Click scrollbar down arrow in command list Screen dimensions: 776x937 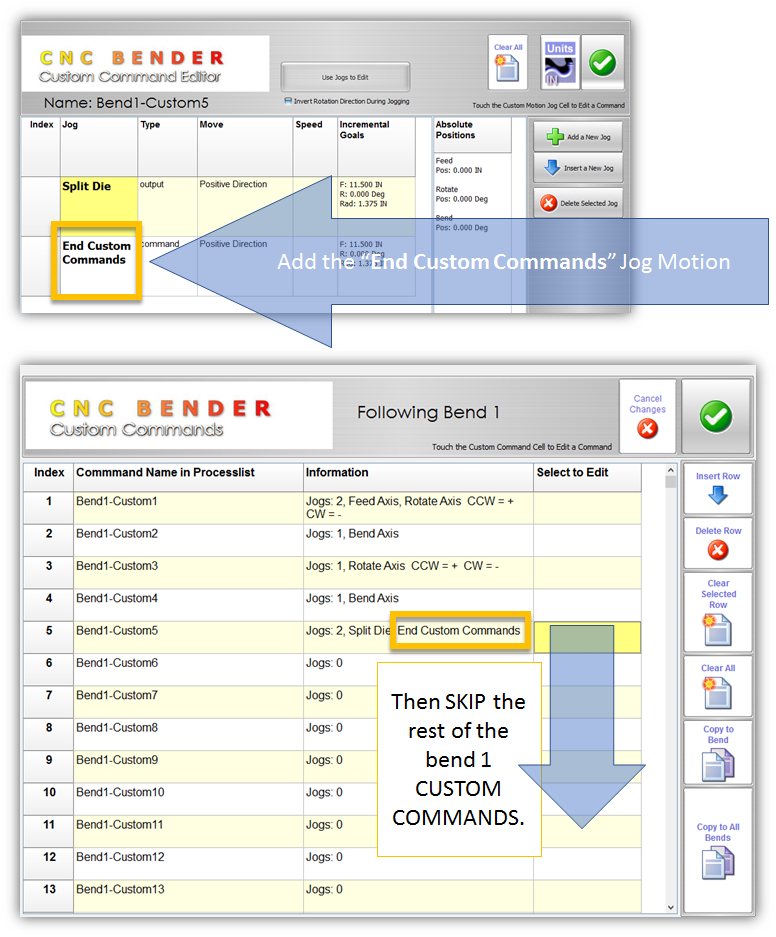(671, 907)
